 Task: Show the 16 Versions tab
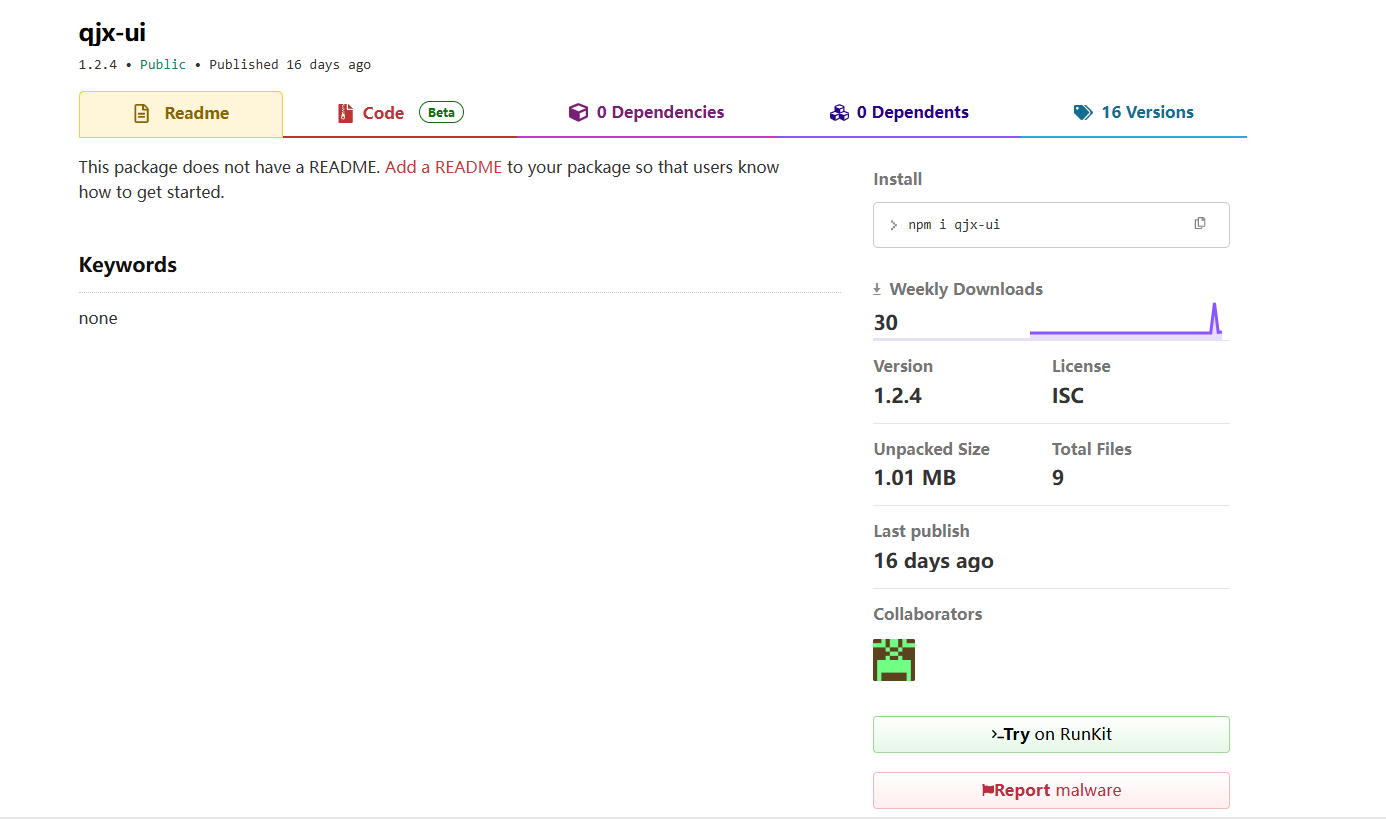pyautogui.click(x=1134, y=113)
